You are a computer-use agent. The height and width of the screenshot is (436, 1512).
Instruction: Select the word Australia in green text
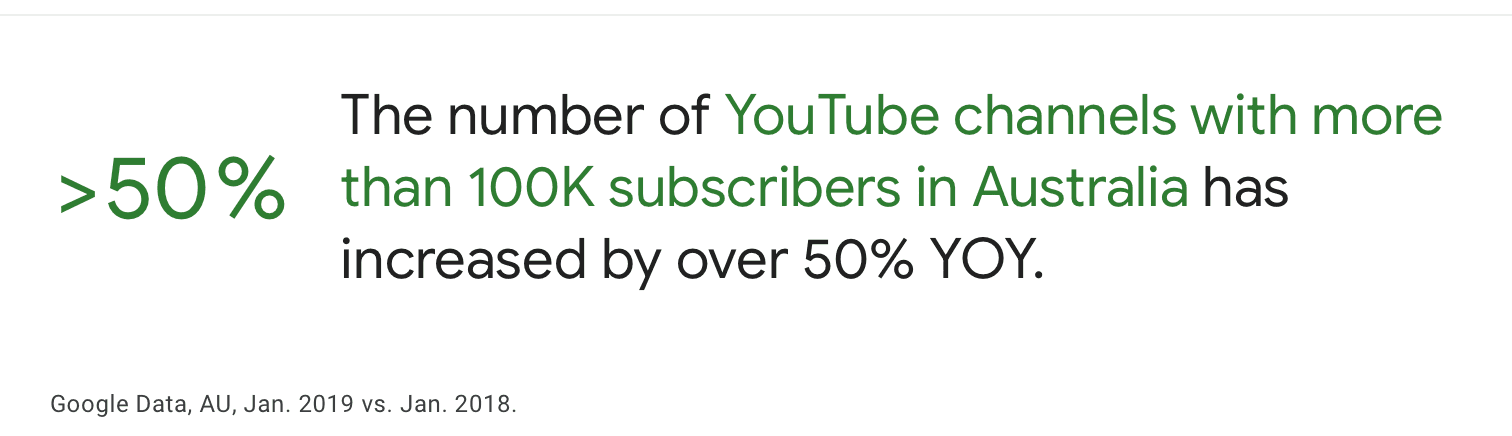pyautogui.click(x=1080, y=188)
